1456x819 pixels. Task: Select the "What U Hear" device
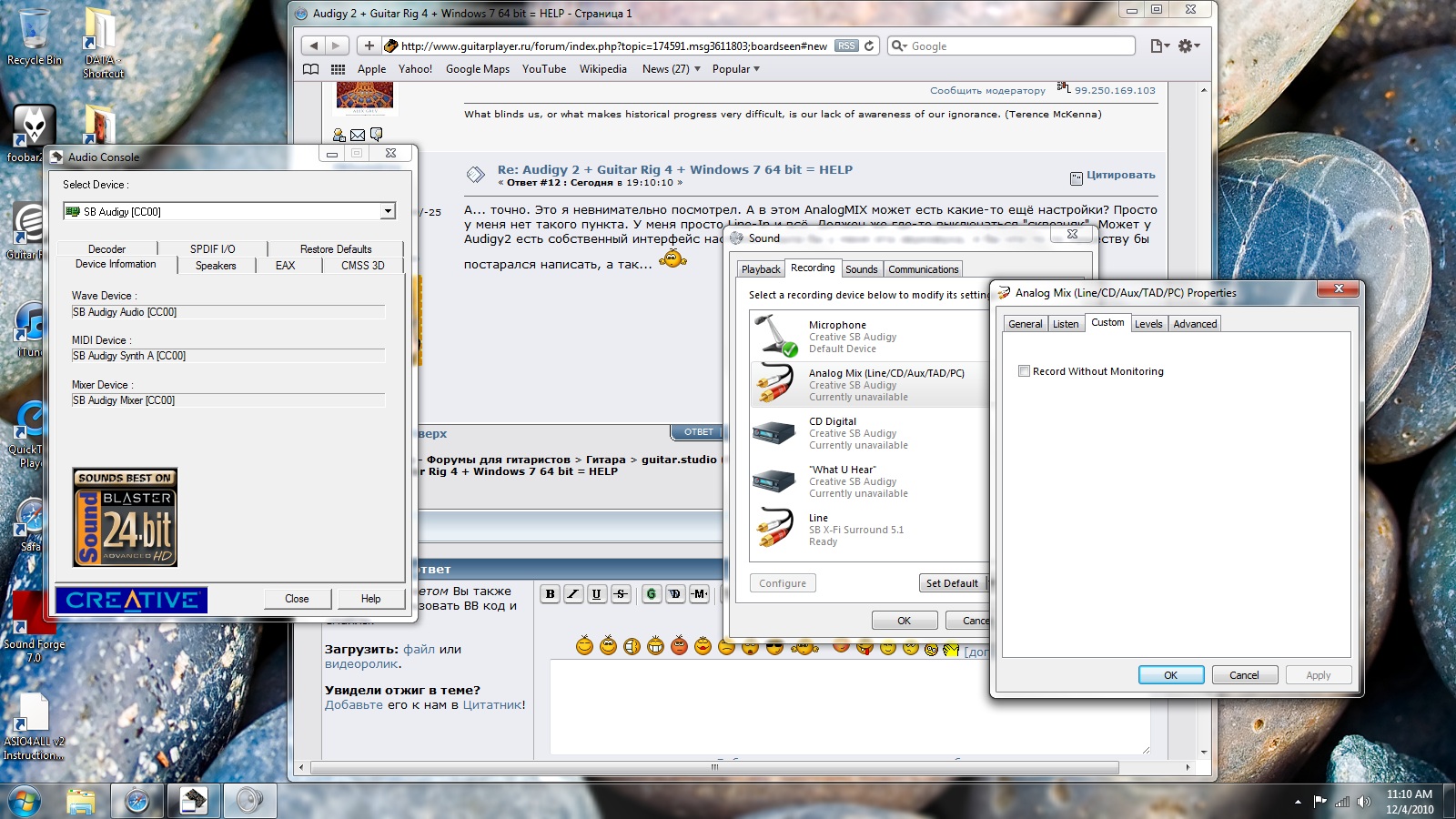(x=869, y=481)
